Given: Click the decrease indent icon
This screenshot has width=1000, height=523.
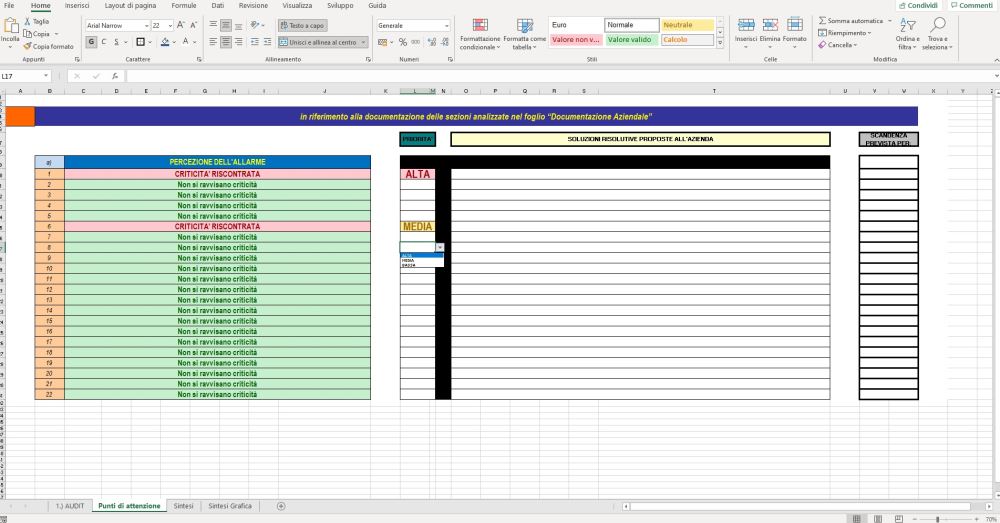Looking at the screenshot, I should 254,42.
